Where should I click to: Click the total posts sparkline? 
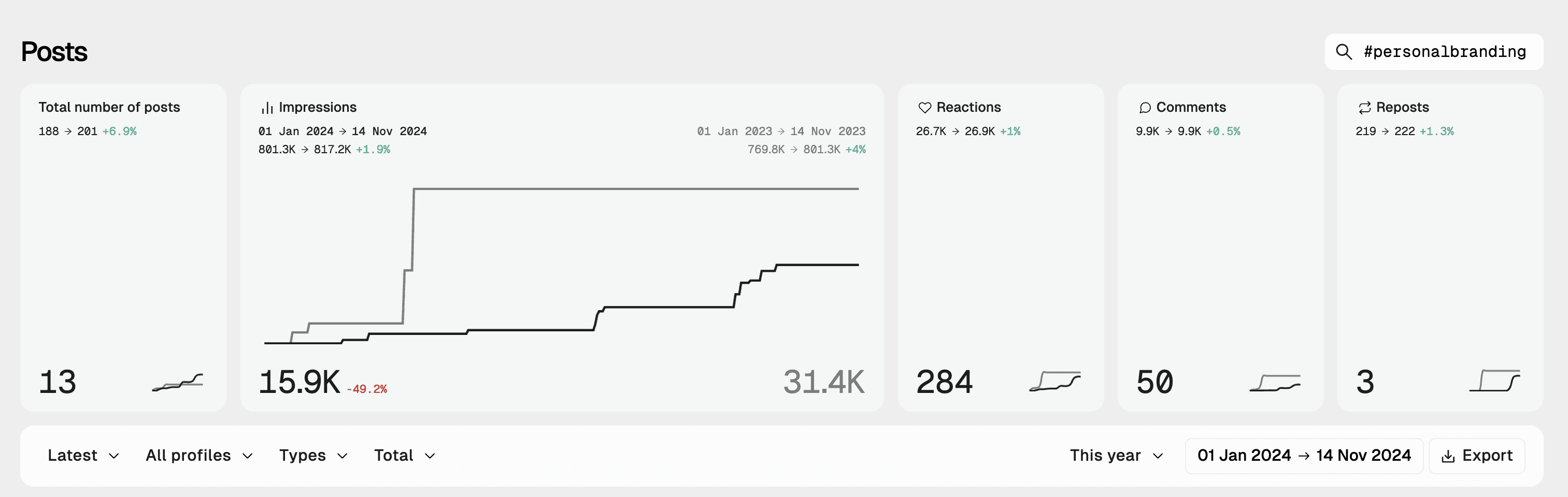tap(177, 382)
